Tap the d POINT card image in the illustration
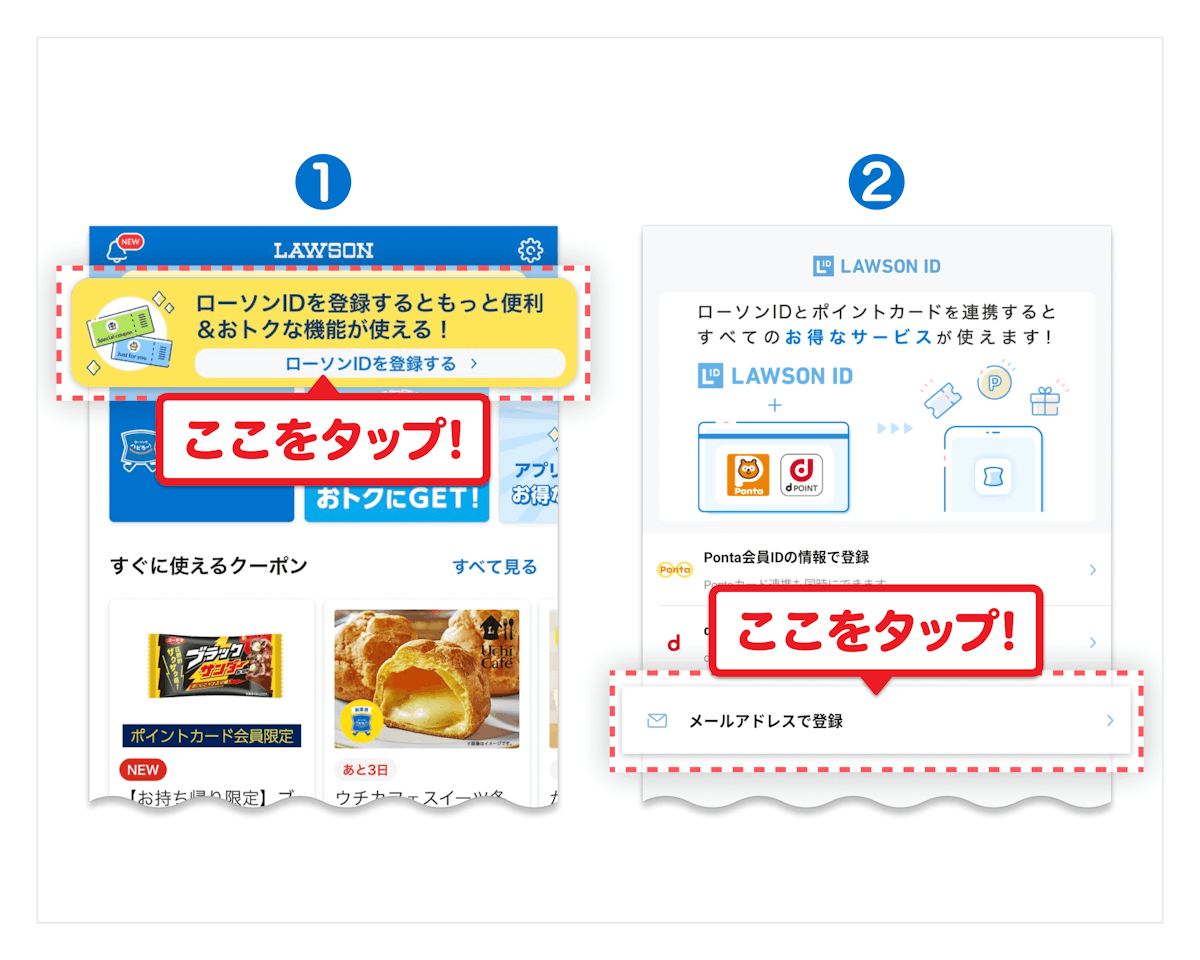This screenshot has height=960, width=1200. (x=800, y=475)
